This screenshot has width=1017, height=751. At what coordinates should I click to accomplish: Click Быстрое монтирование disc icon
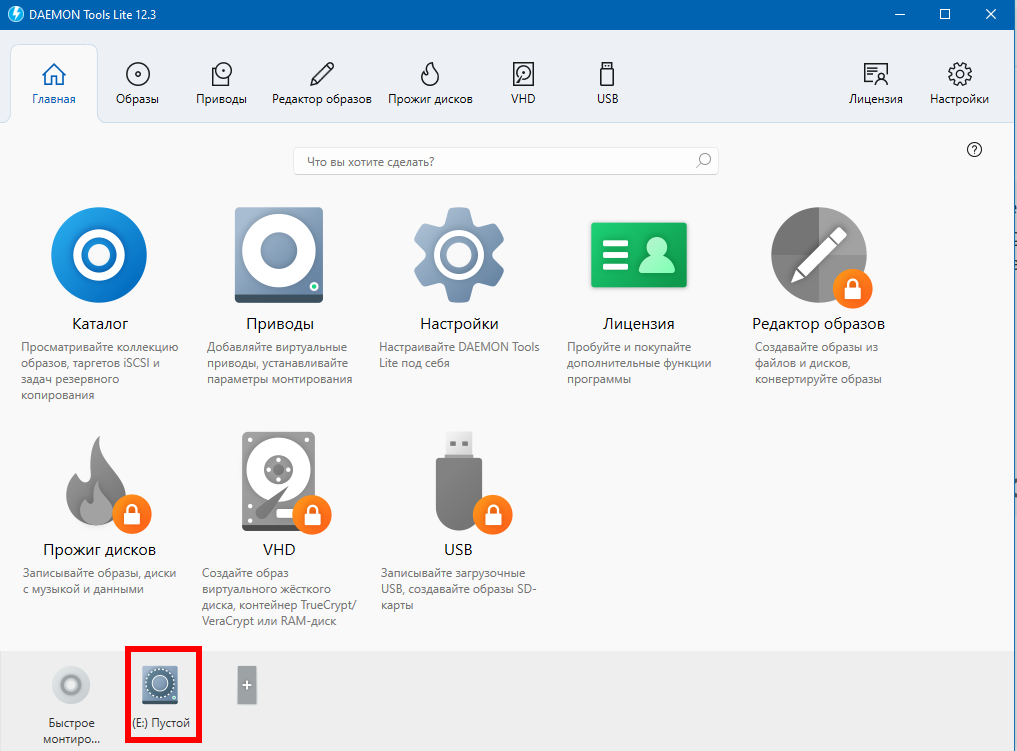pyautogui.click(x=71, y=685)
